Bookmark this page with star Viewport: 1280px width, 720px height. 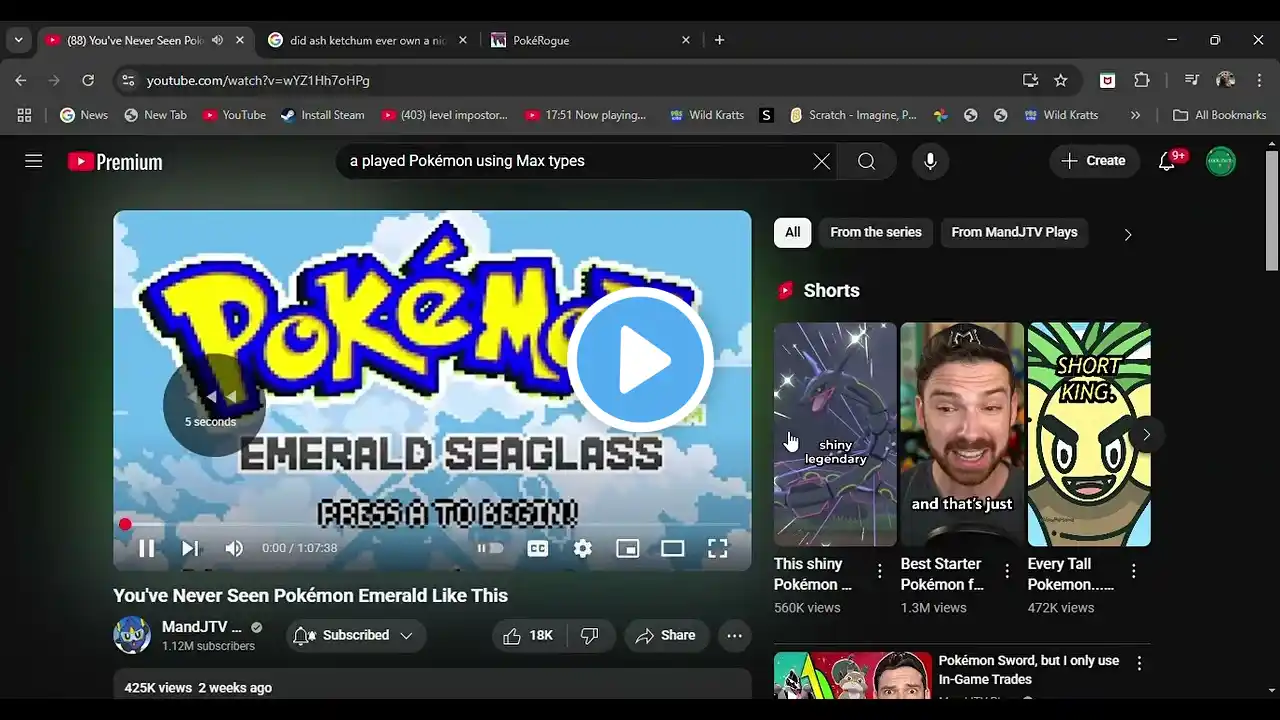pos(1061,80)
